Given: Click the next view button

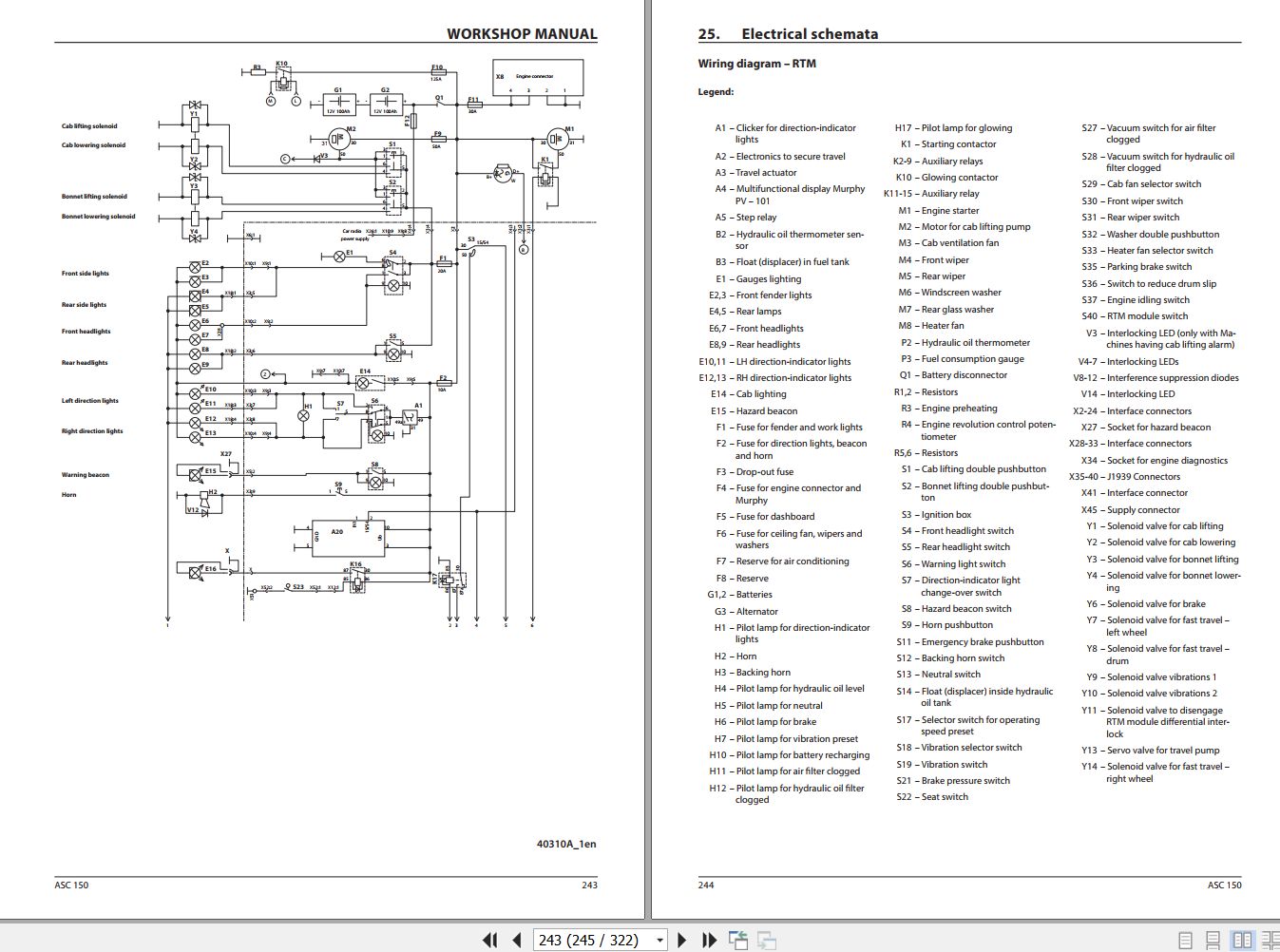Looking at the screenshot, I should pos(767,940).
